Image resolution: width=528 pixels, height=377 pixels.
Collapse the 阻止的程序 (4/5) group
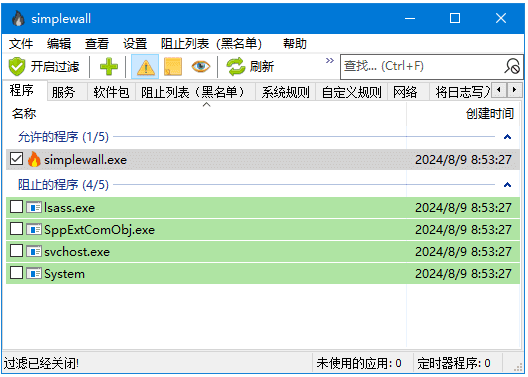[x=507, y=185]
